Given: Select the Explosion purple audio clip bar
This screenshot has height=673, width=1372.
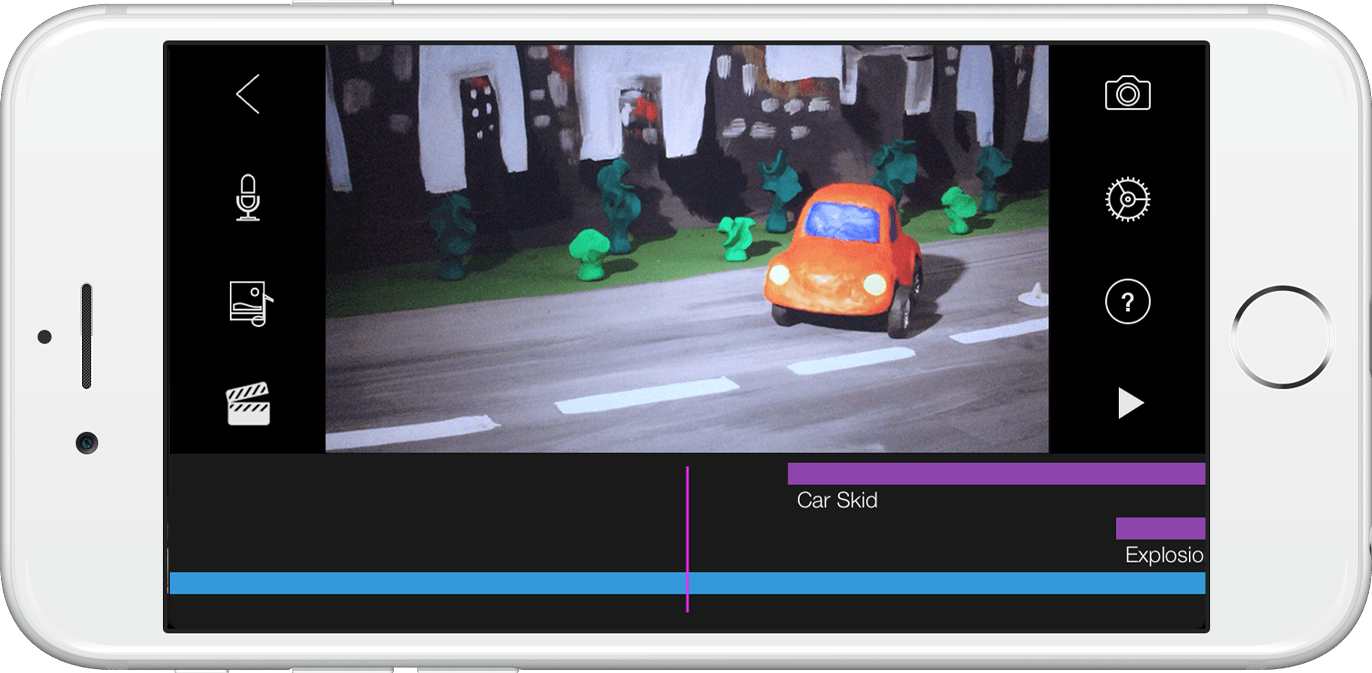Looking at the screenshot, I should 1160,528.
